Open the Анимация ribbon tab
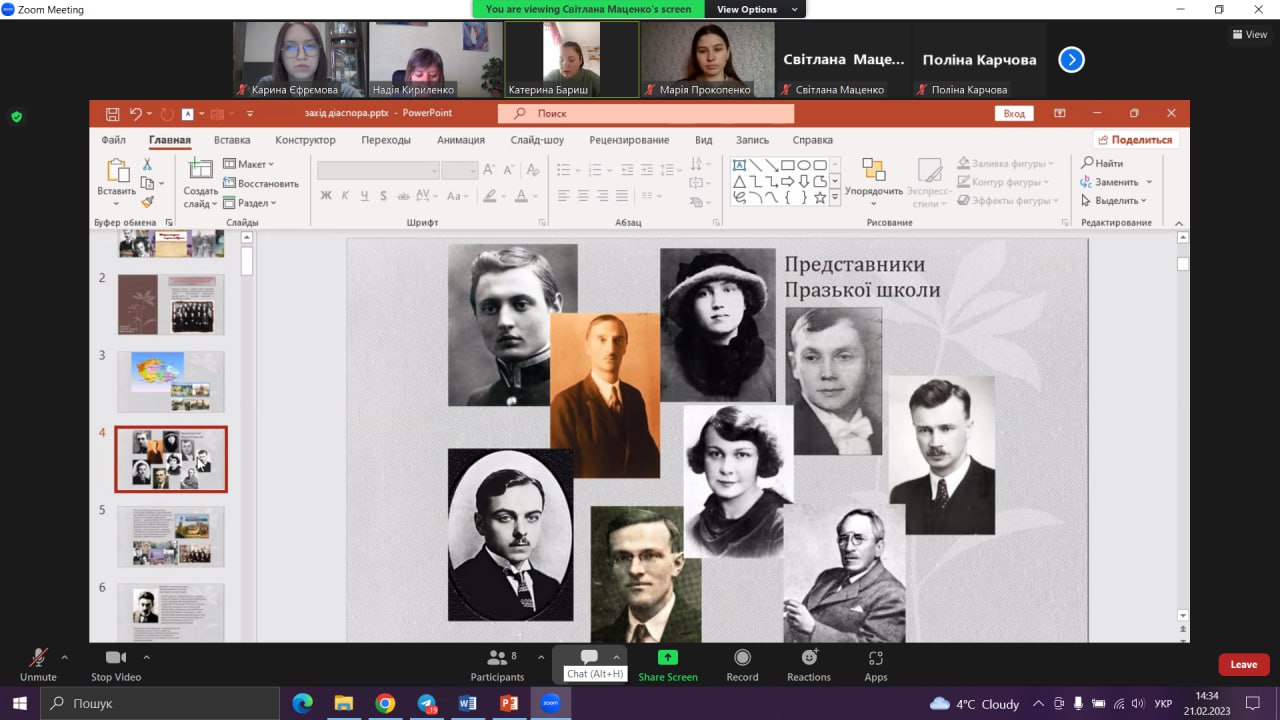This screenshot has width=1280, height=720. click(460, 140)
